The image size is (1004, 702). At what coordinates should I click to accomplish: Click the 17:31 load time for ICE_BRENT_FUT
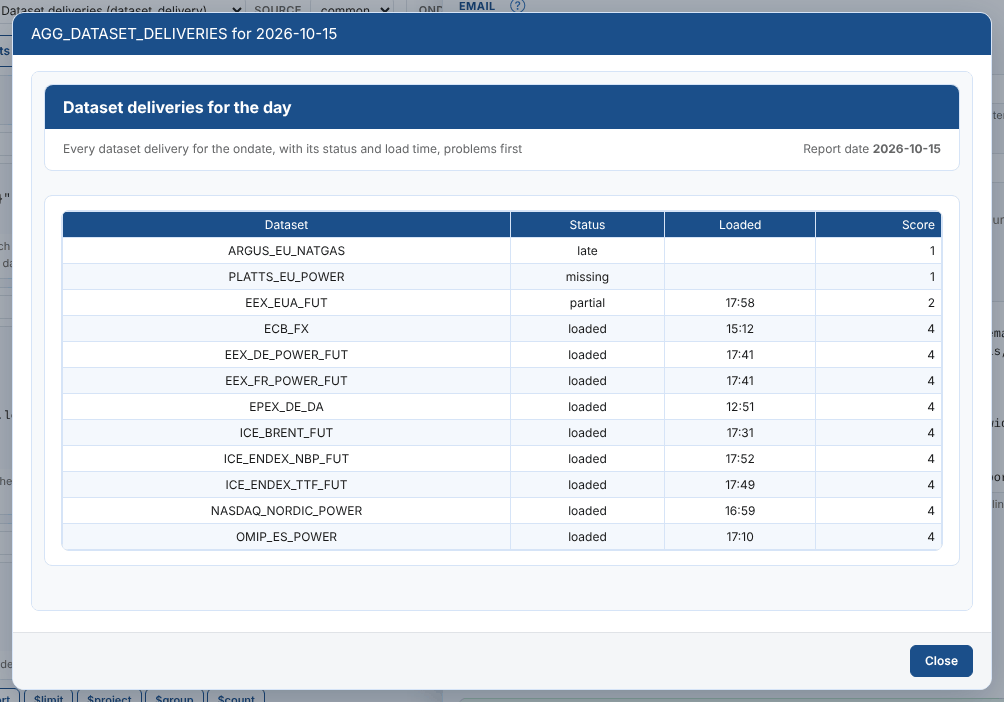pos(740,433)
